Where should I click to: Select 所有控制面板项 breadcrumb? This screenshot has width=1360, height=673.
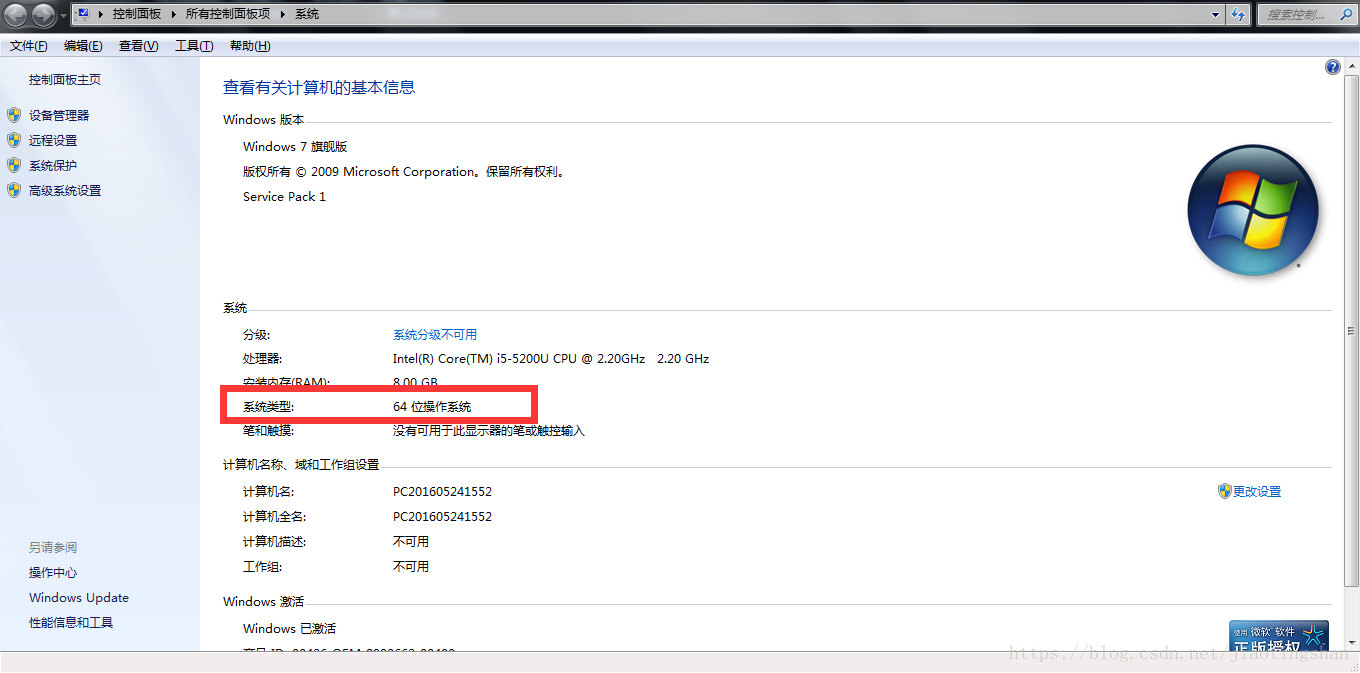pyautogui.click(x=228, y=15)
